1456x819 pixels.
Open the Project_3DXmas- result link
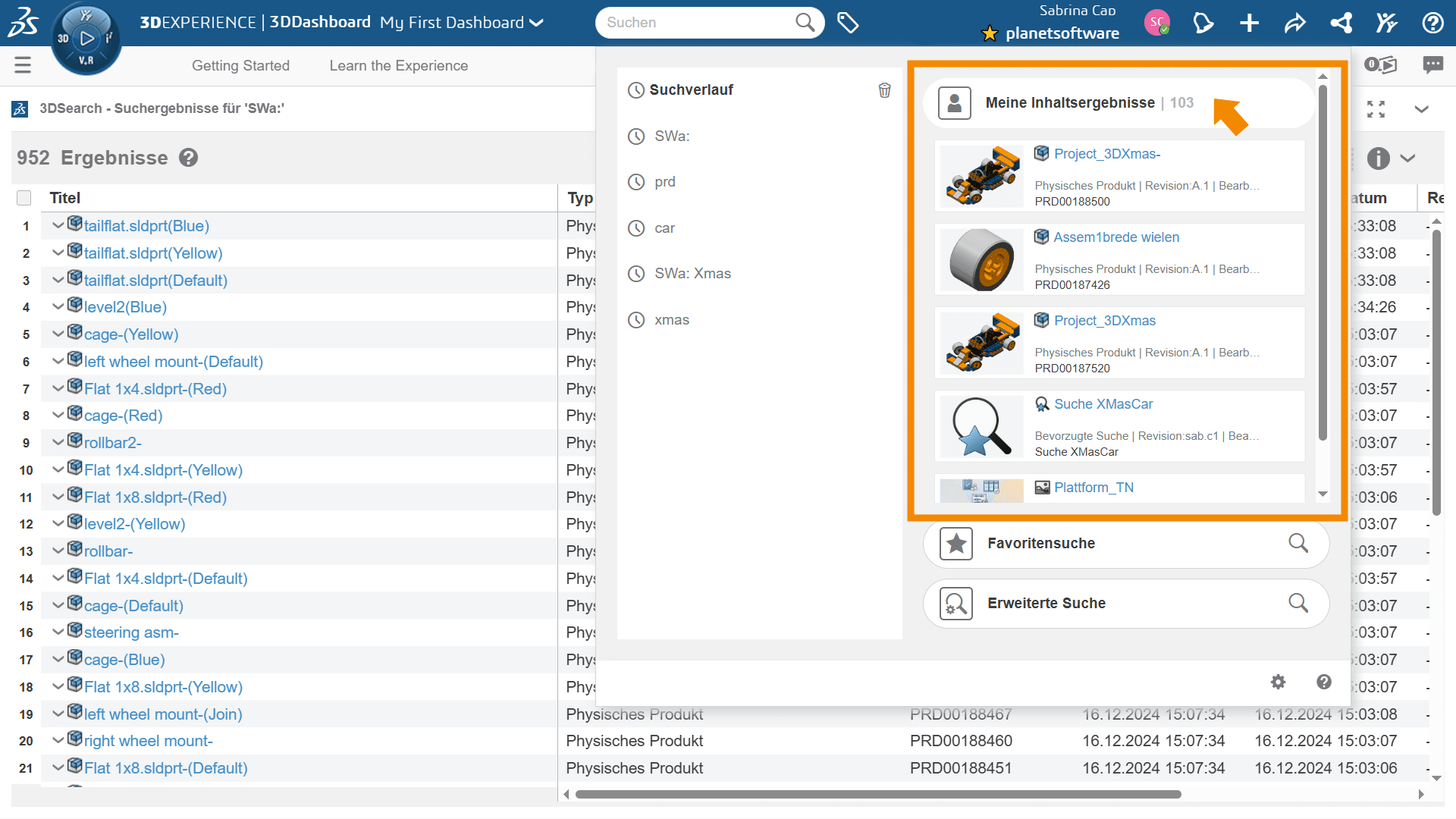1106,154
